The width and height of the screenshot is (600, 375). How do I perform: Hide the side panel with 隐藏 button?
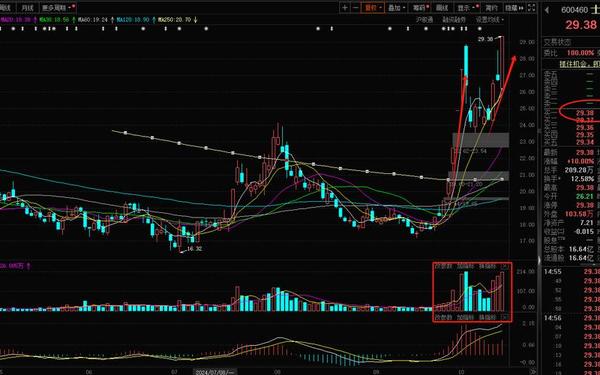click(514, 7)
